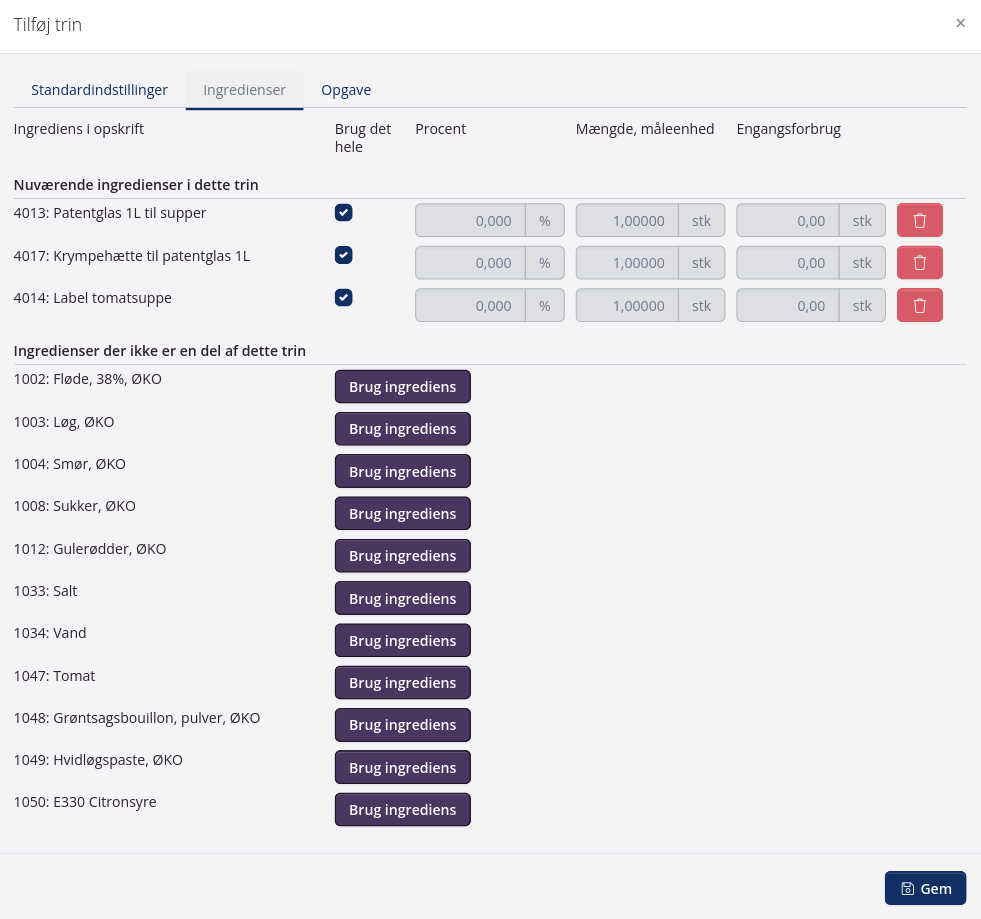Remove Label tomatsuppe with trash icon
The image size is (981, 919).
coord(919,305)
